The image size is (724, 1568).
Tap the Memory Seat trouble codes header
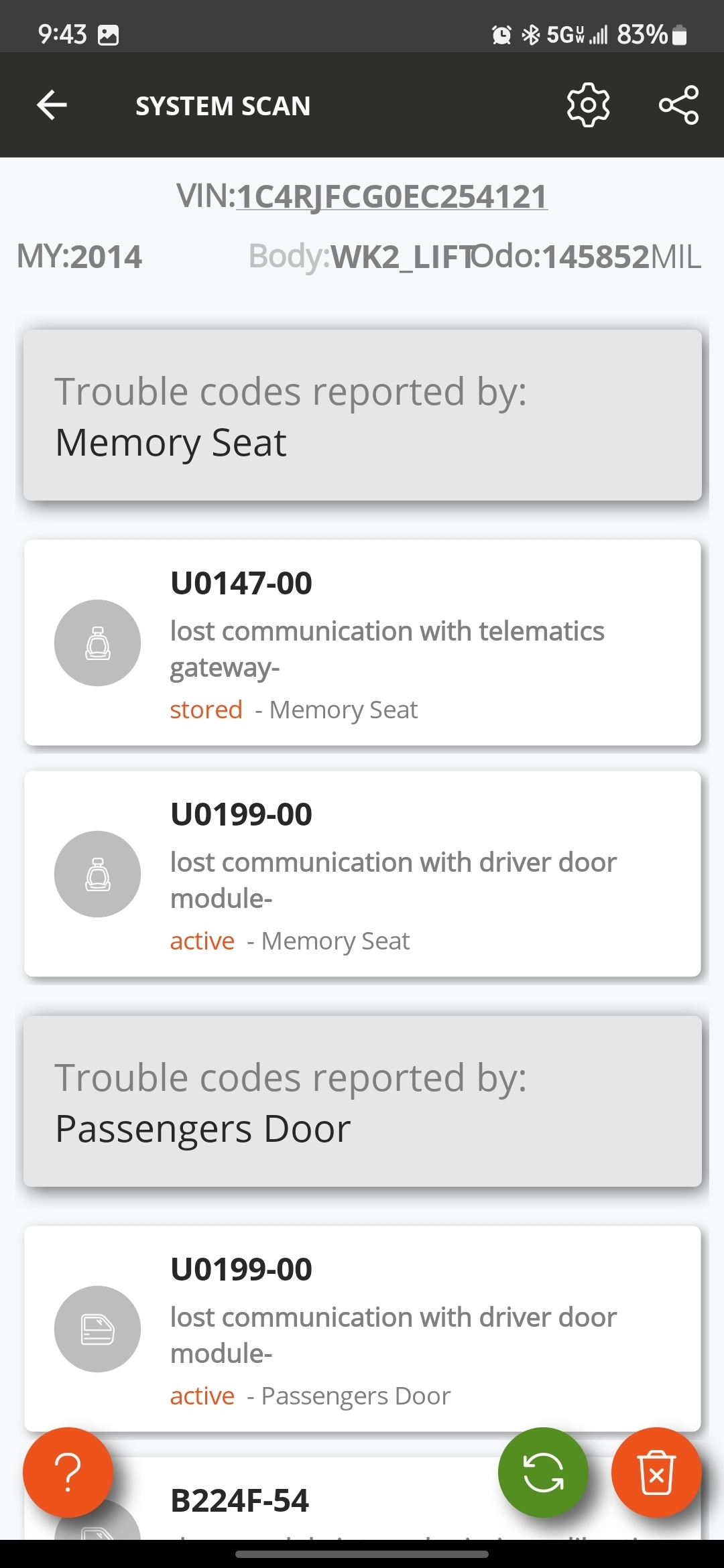[x=362, y=415]
